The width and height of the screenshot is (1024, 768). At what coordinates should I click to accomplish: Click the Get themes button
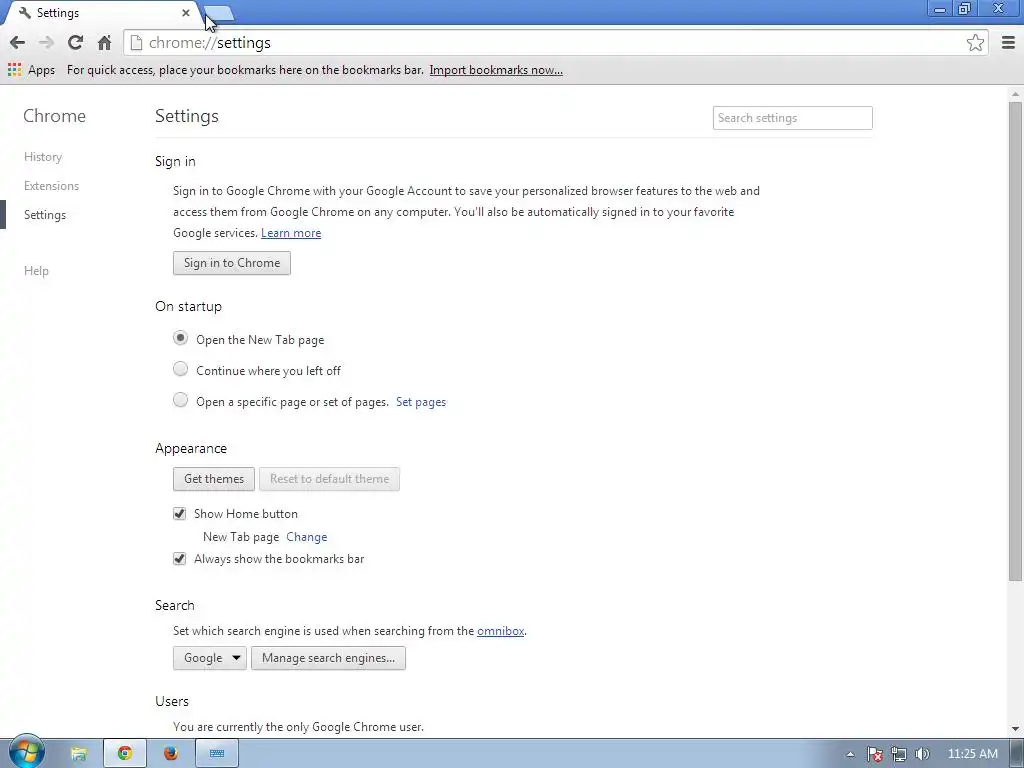pos(214,479)
